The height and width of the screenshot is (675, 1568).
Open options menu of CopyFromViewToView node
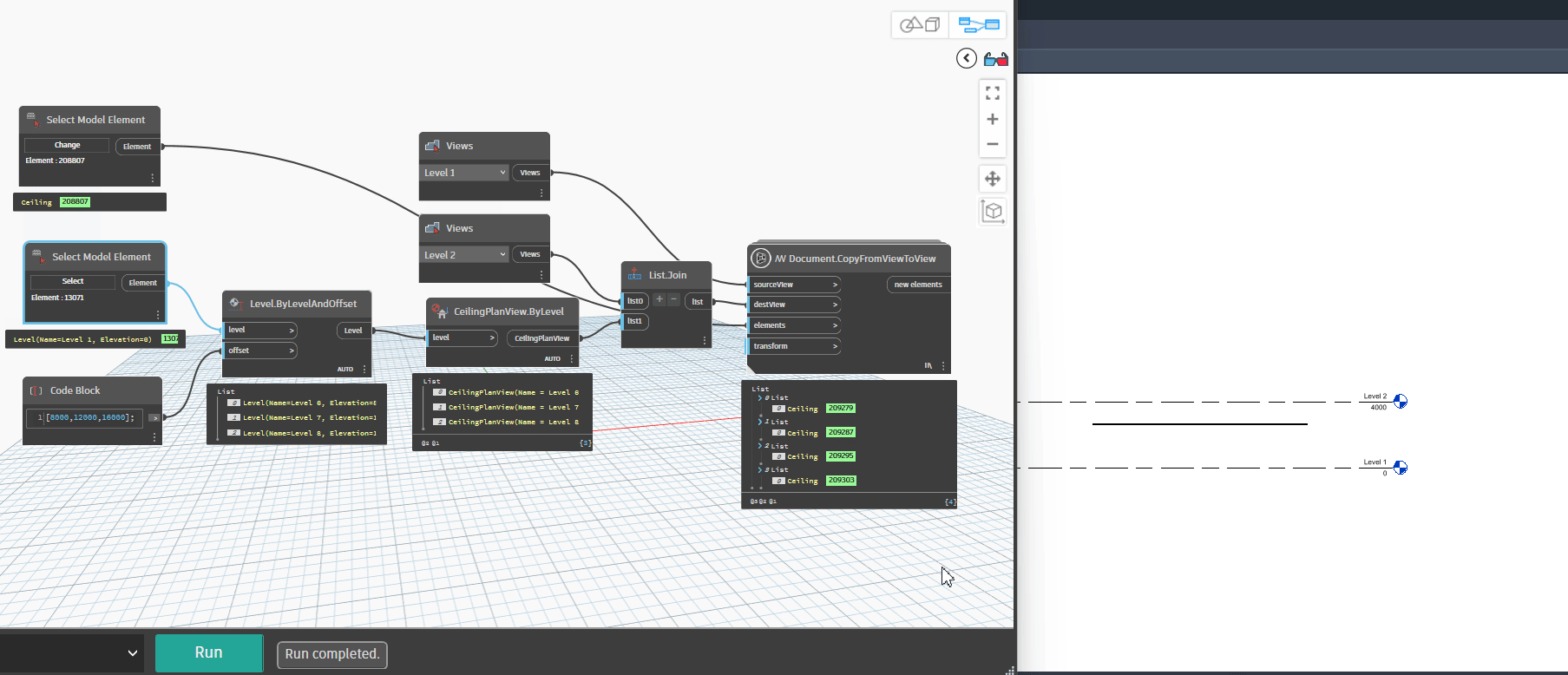pos(943,366)
